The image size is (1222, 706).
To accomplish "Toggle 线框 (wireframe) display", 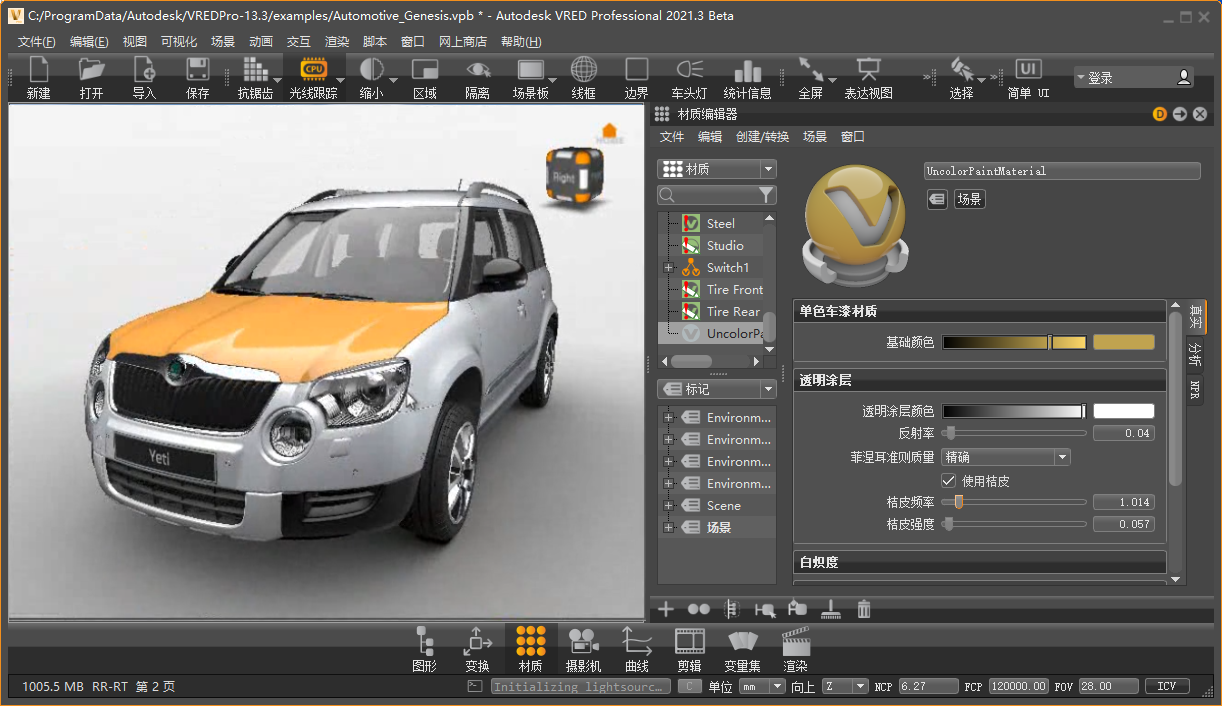I will 584,70.
